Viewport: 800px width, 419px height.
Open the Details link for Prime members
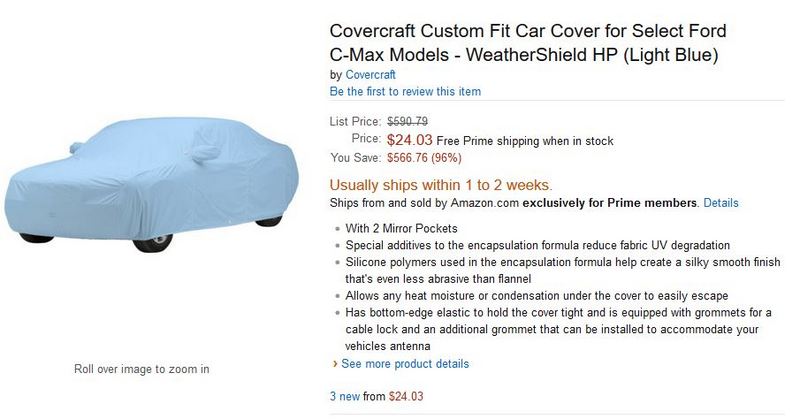pos(721,203)
